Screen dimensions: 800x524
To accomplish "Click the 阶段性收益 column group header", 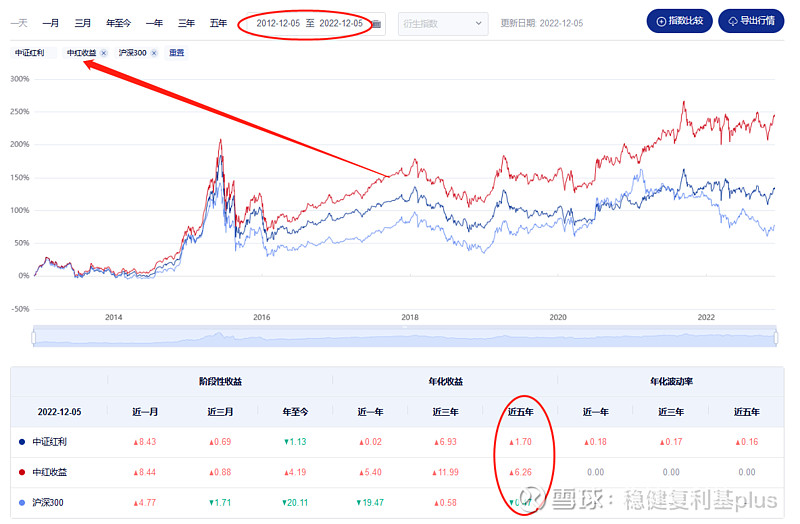I will [x=220, y=381].
